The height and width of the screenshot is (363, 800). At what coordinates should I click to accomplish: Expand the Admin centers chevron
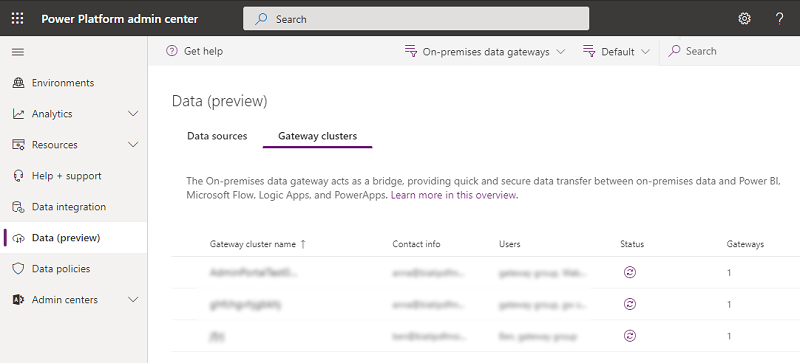pos(133,300)
